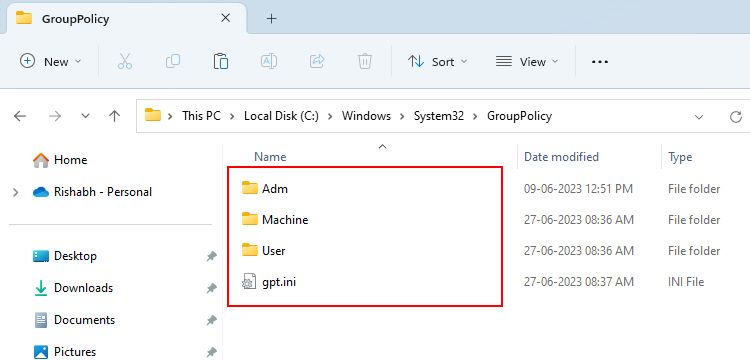Click System32 in the breadcrumb path

pyautogui.click(x=439, y=116)
